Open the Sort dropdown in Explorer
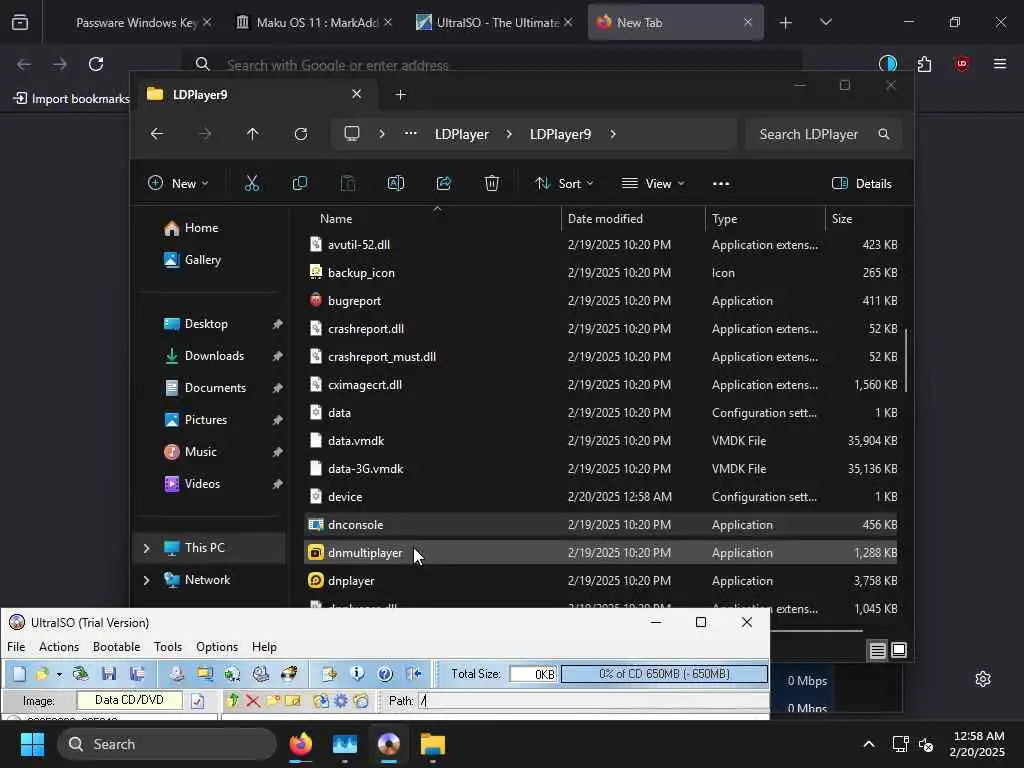This screenshot has height=768, width=1024. [564, 184]
